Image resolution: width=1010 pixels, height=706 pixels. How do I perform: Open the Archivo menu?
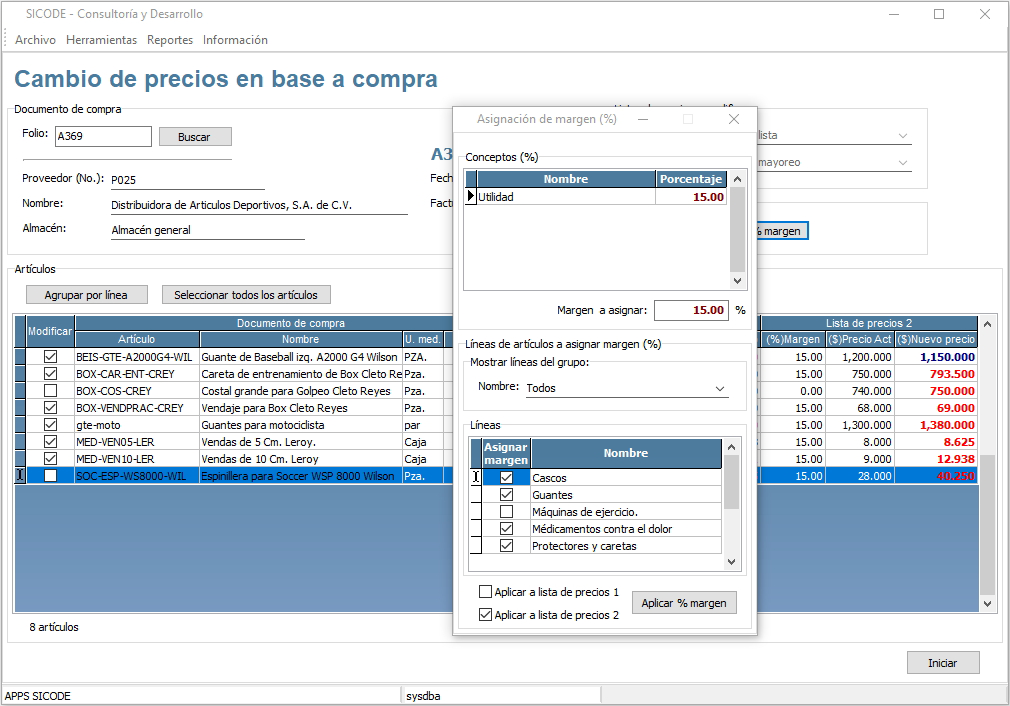[x=35, y=40]
